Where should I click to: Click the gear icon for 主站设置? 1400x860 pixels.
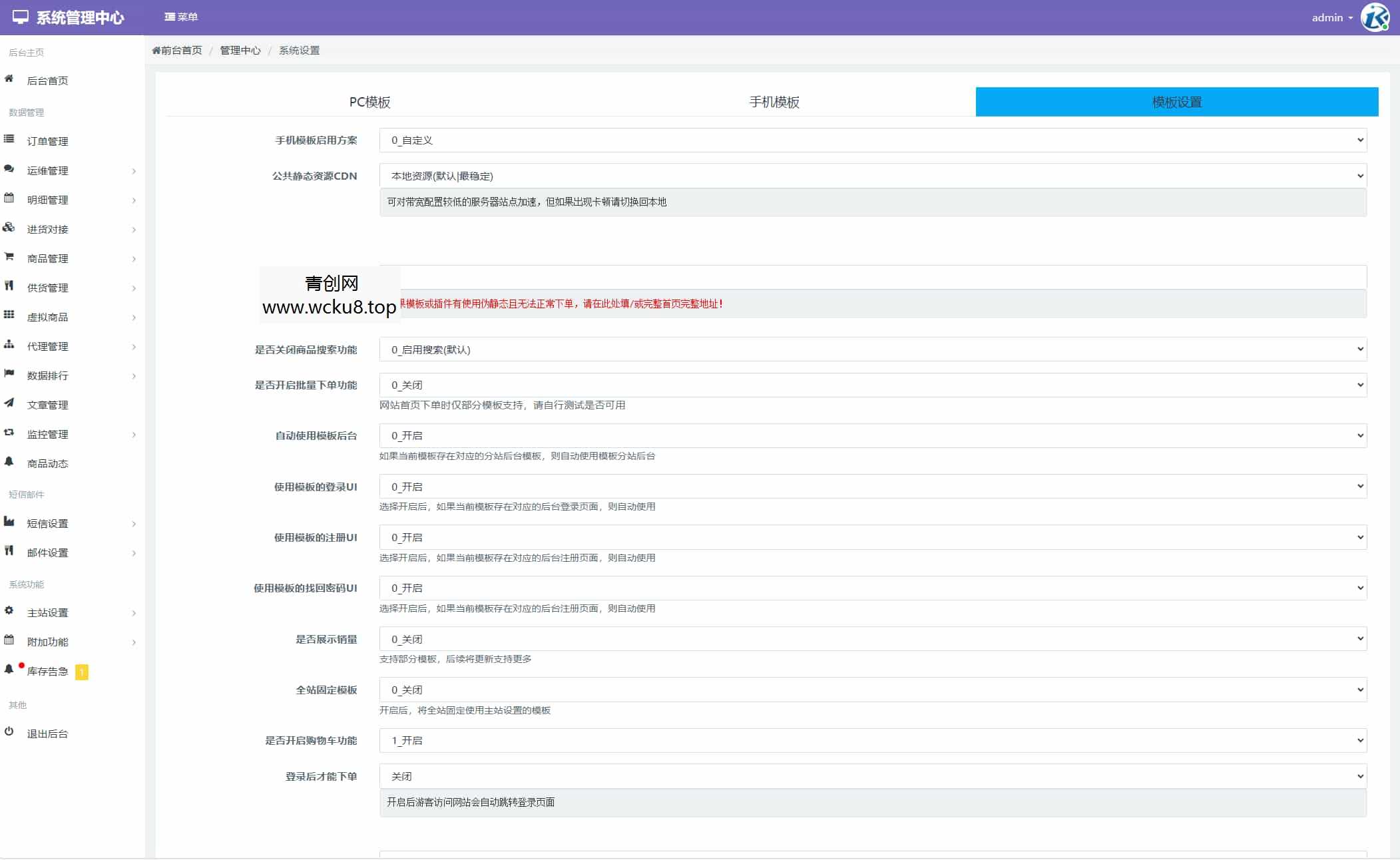[9, 611]
